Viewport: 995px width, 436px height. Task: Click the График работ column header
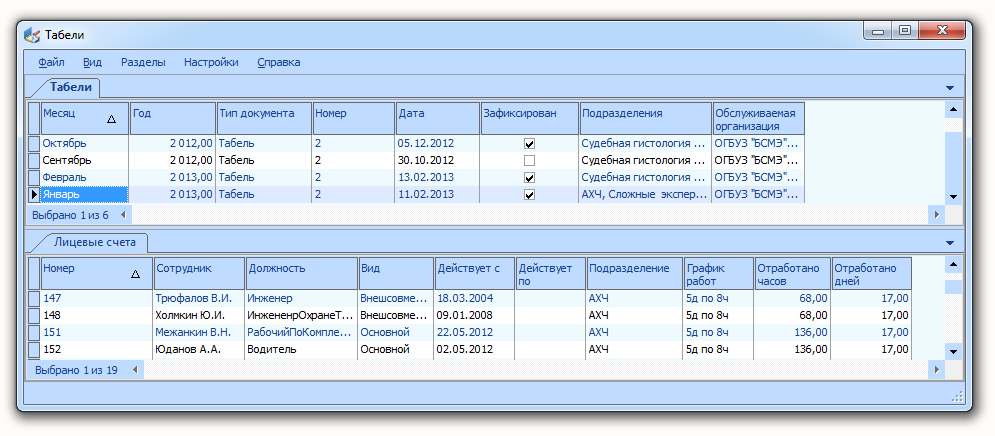point(718,273)
